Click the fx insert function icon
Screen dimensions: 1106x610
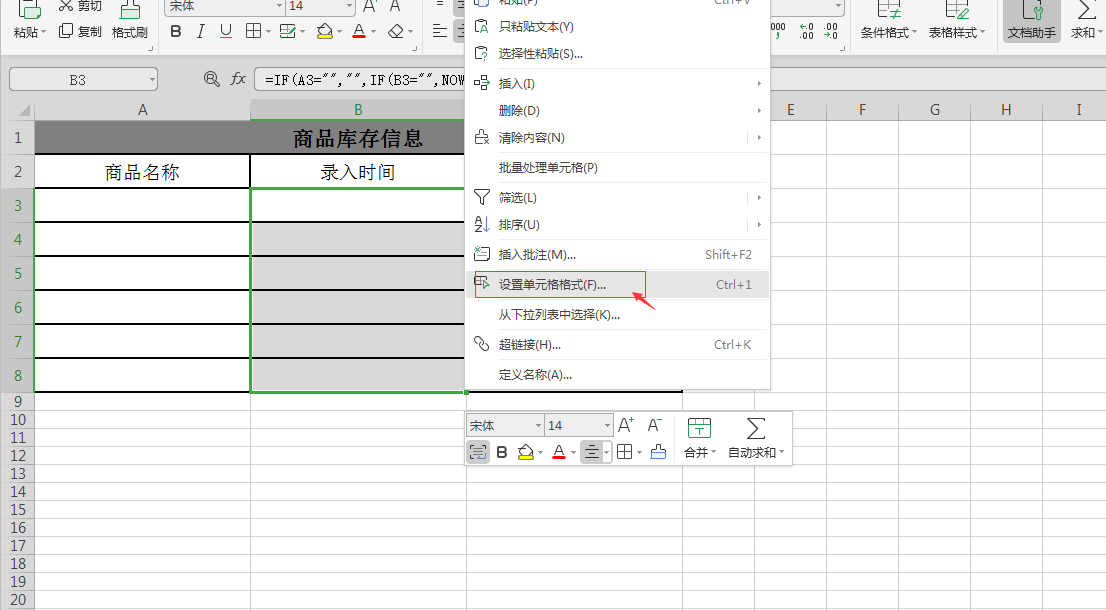[x=238, y=79]
